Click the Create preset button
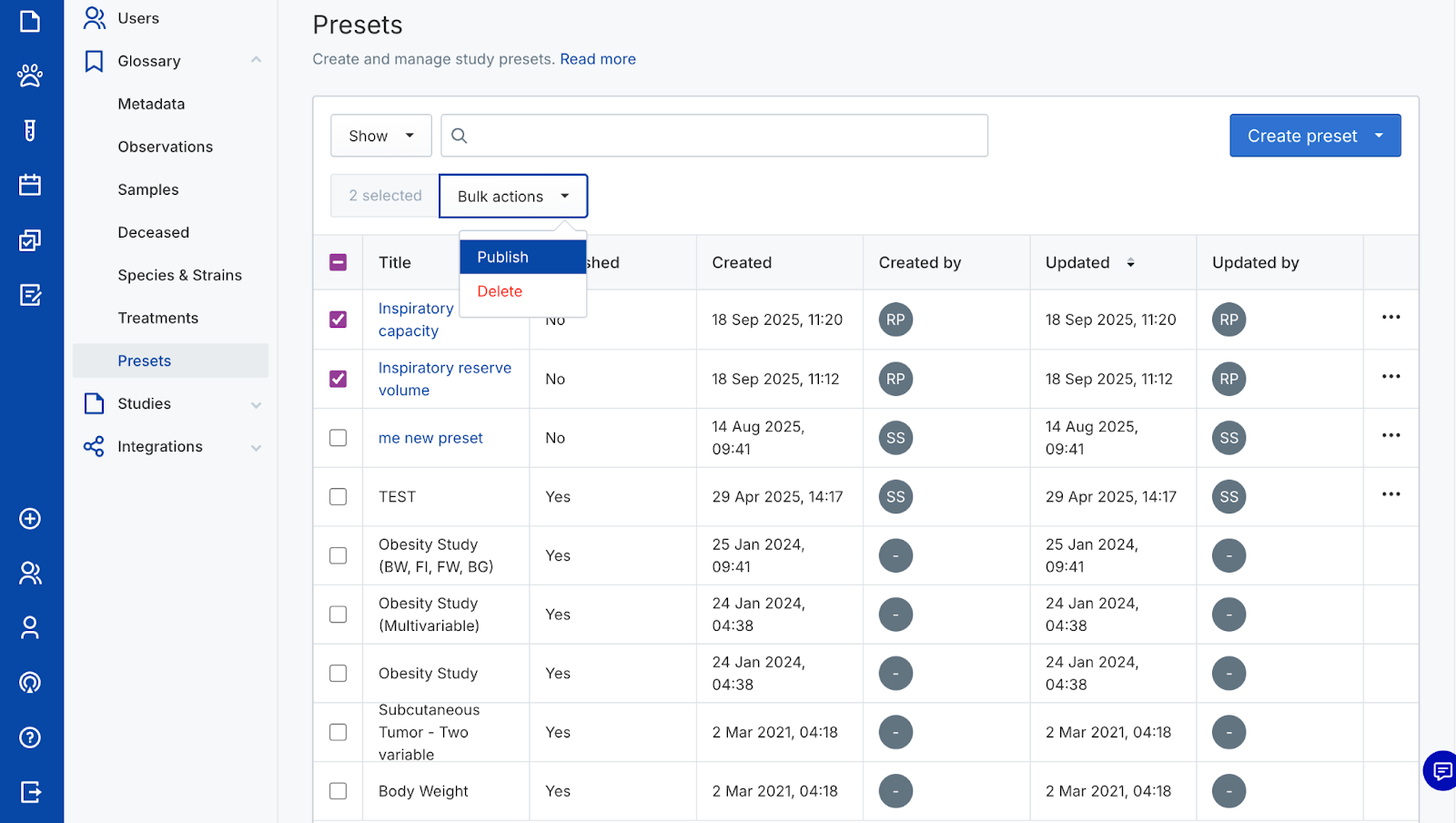Screen dimensions: 1456x823 (1301, 136)
